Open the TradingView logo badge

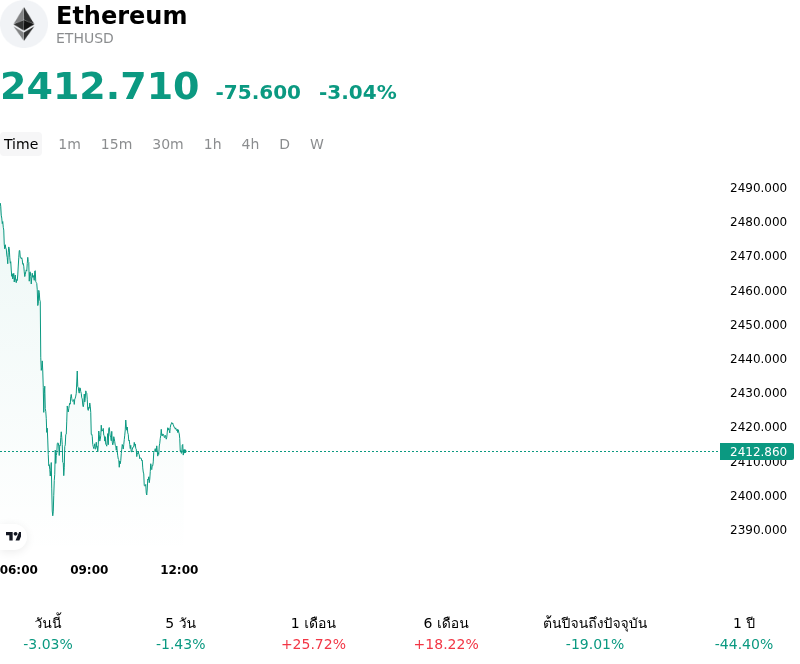13,536
